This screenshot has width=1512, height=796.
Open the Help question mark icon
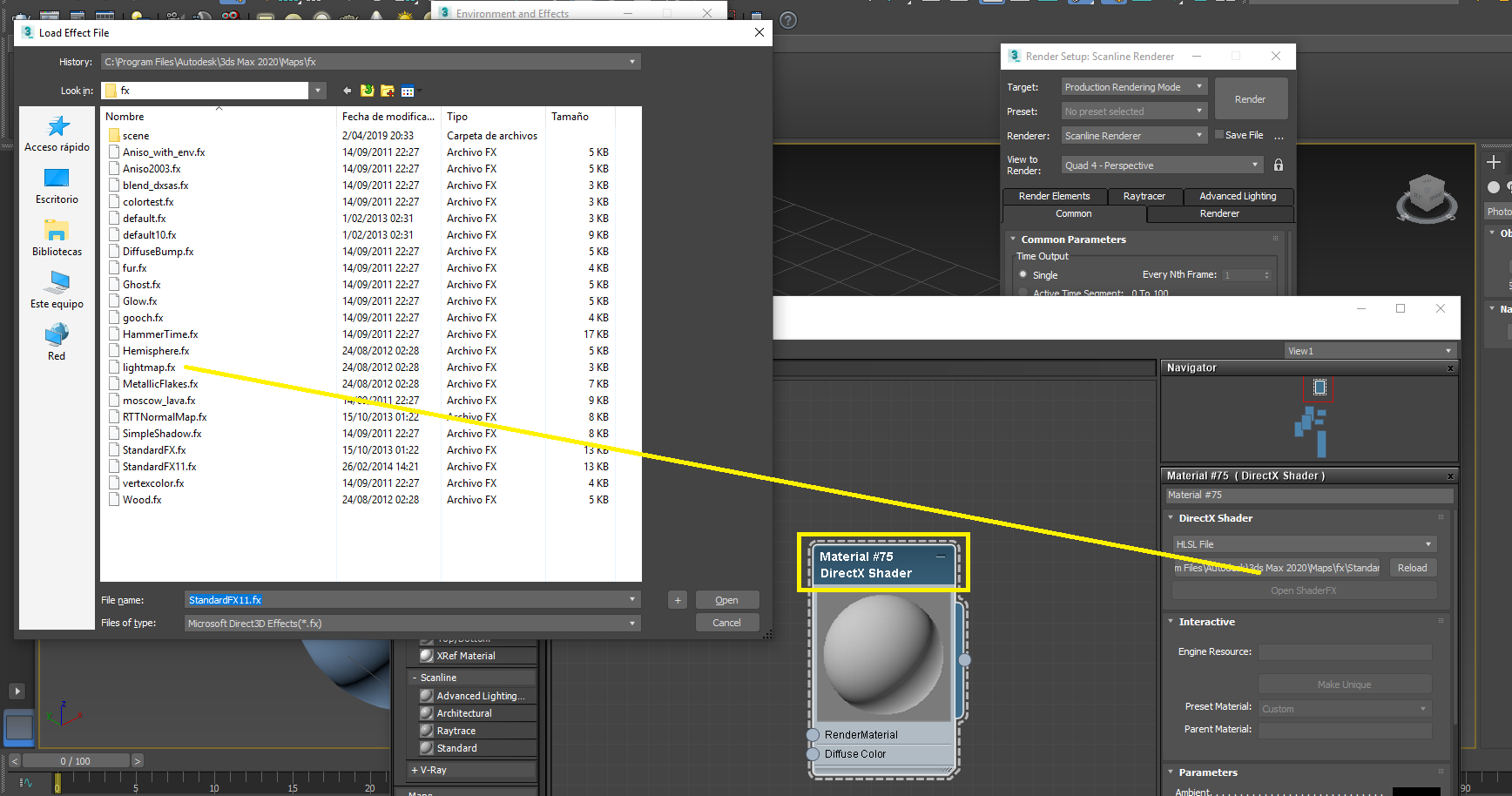[788, 20]
